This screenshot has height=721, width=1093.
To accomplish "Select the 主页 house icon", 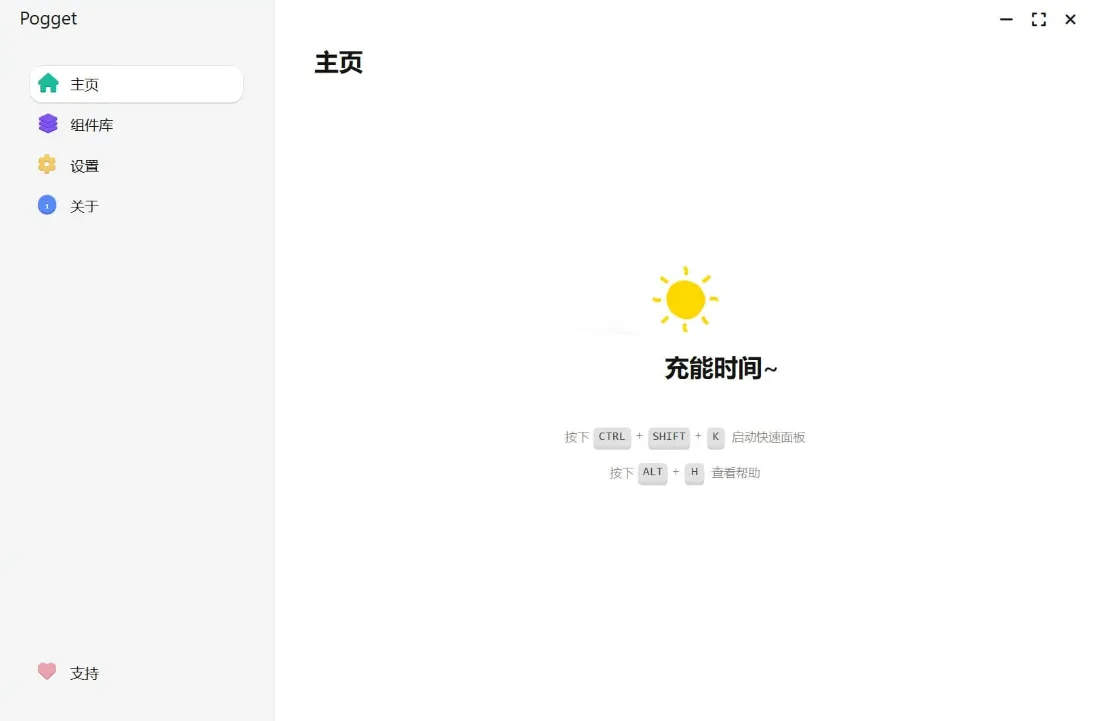I will coord(48,84).
